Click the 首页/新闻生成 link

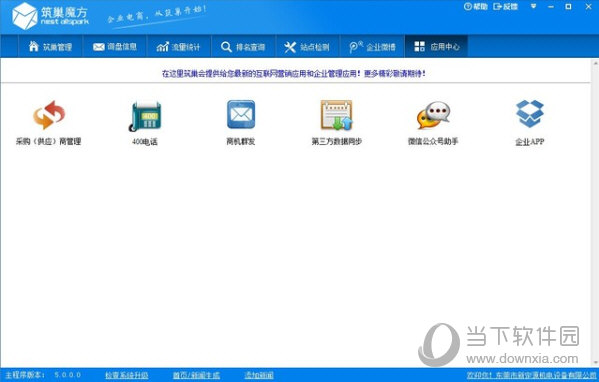[196, 375]
